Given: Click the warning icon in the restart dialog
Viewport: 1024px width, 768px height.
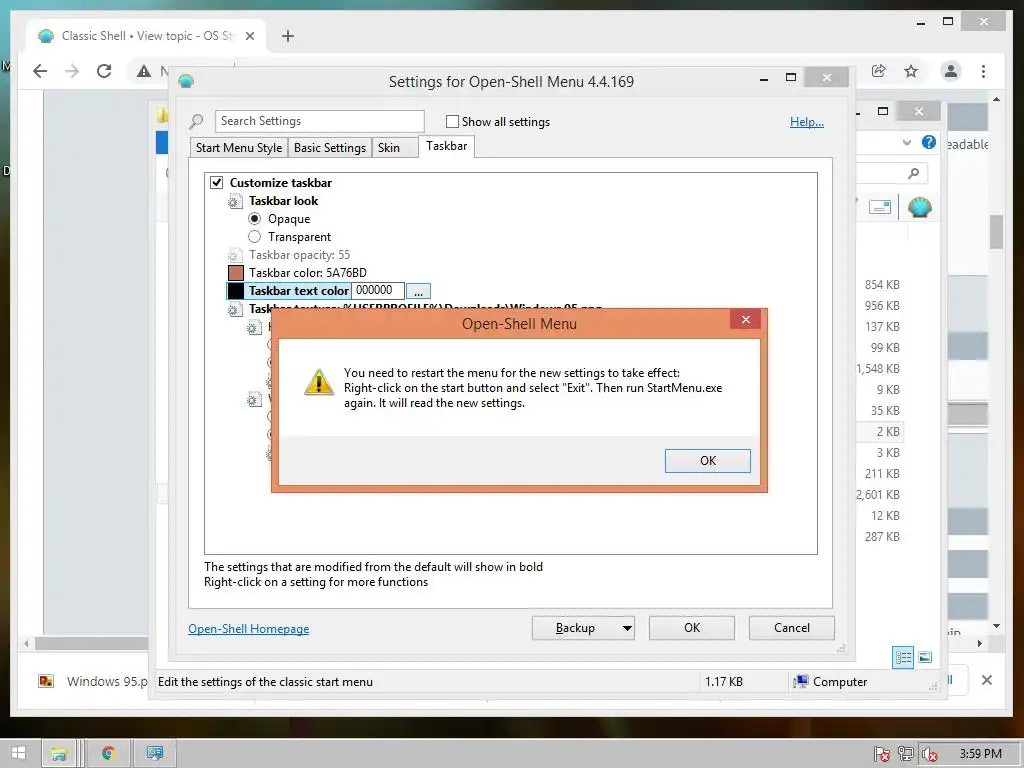Looking at the screenshot, I should [319, 382].
